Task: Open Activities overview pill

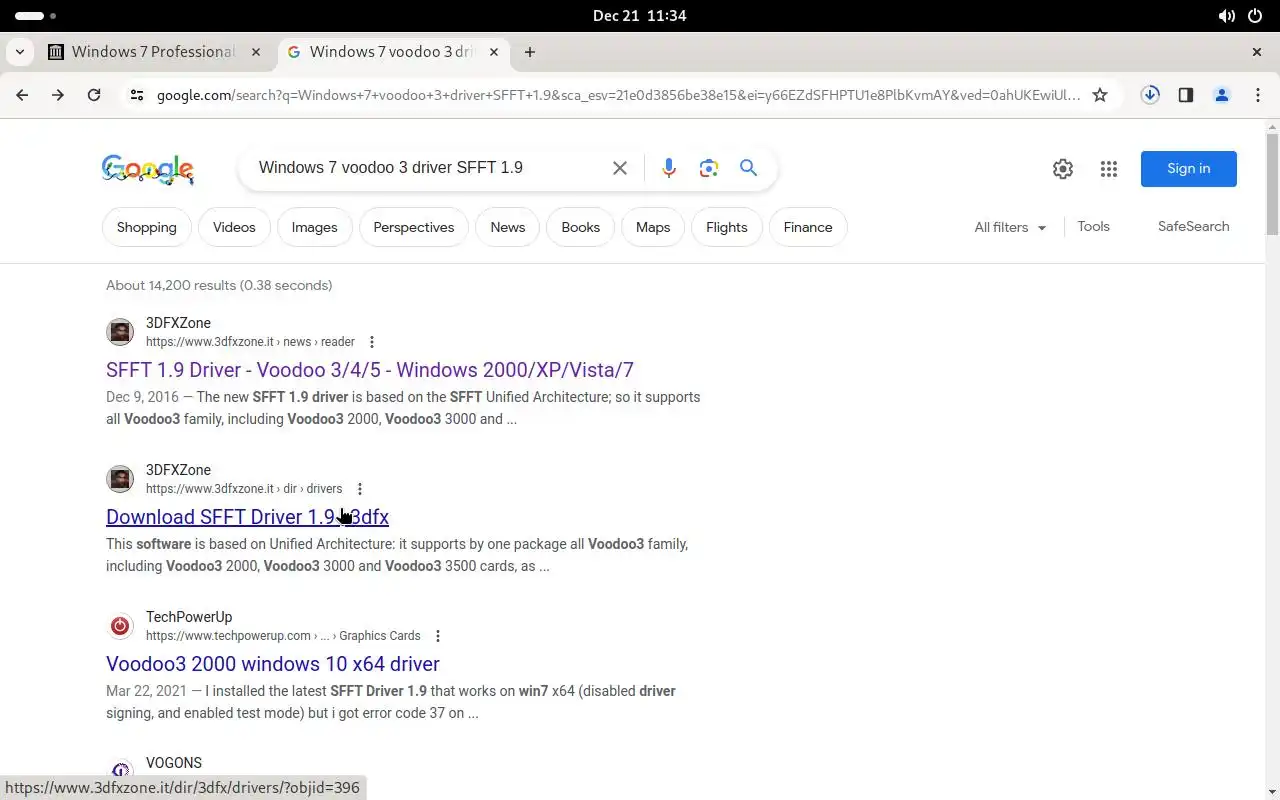Action: point(35,16)
